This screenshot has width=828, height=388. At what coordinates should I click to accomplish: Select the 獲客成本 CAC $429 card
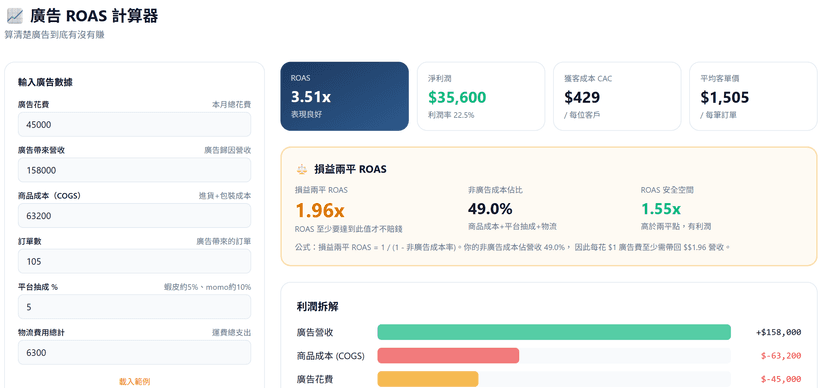pos(617,96)
